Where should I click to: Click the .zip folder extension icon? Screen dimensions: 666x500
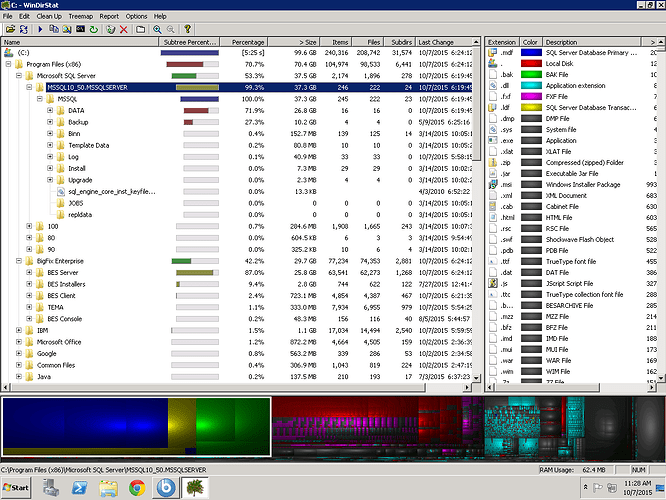point(493,163)
